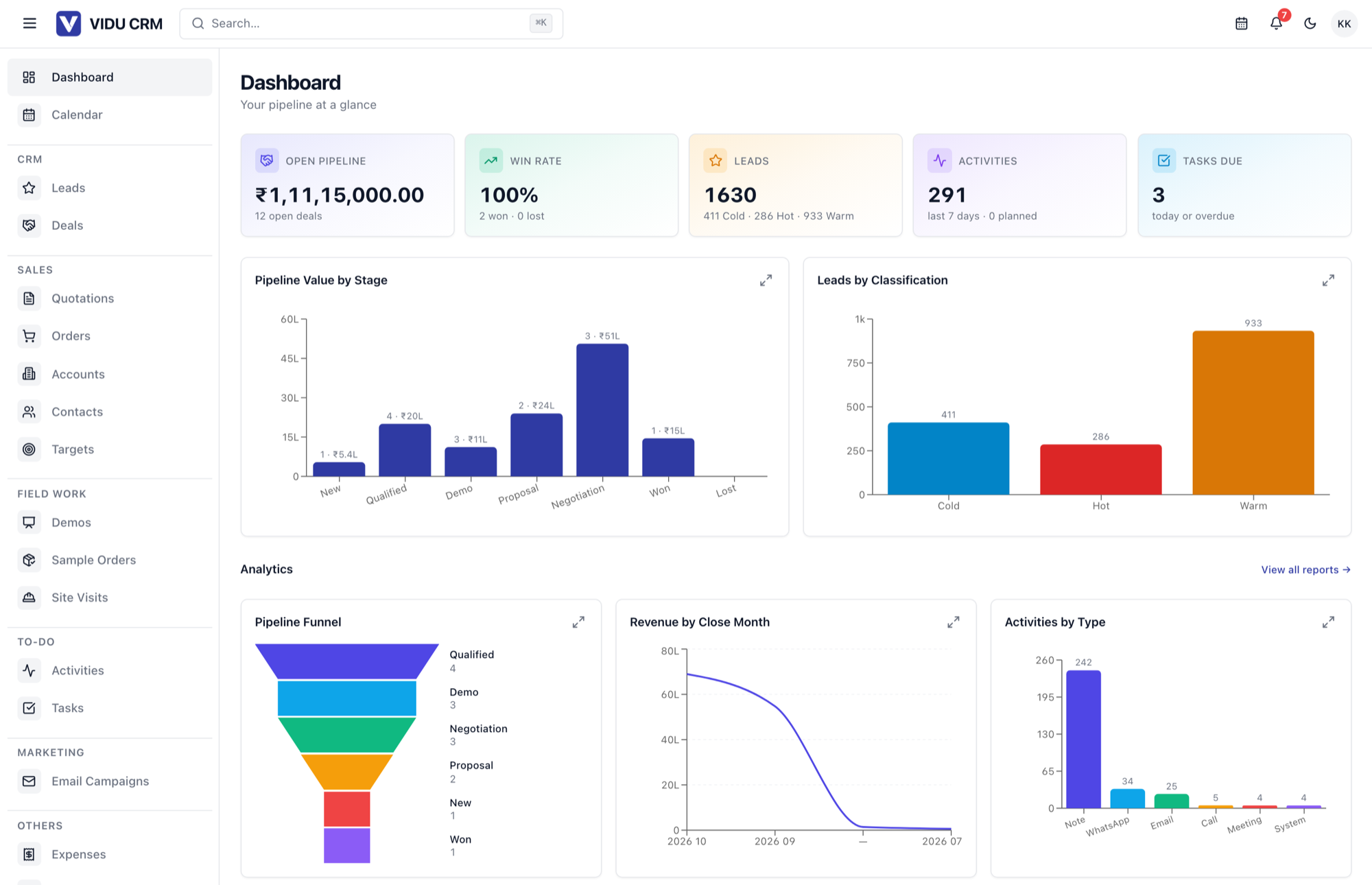Screen dimensions: 1372x885
Task: Focus the Search input field
Action: click(x=371, y=23)
